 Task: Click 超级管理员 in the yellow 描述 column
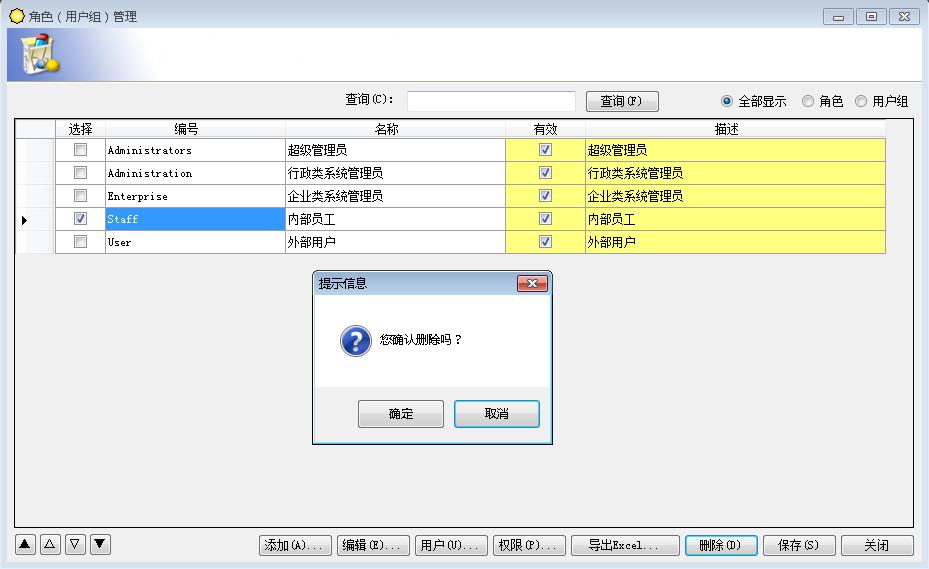pyautogui.click(x=735, y=150)
